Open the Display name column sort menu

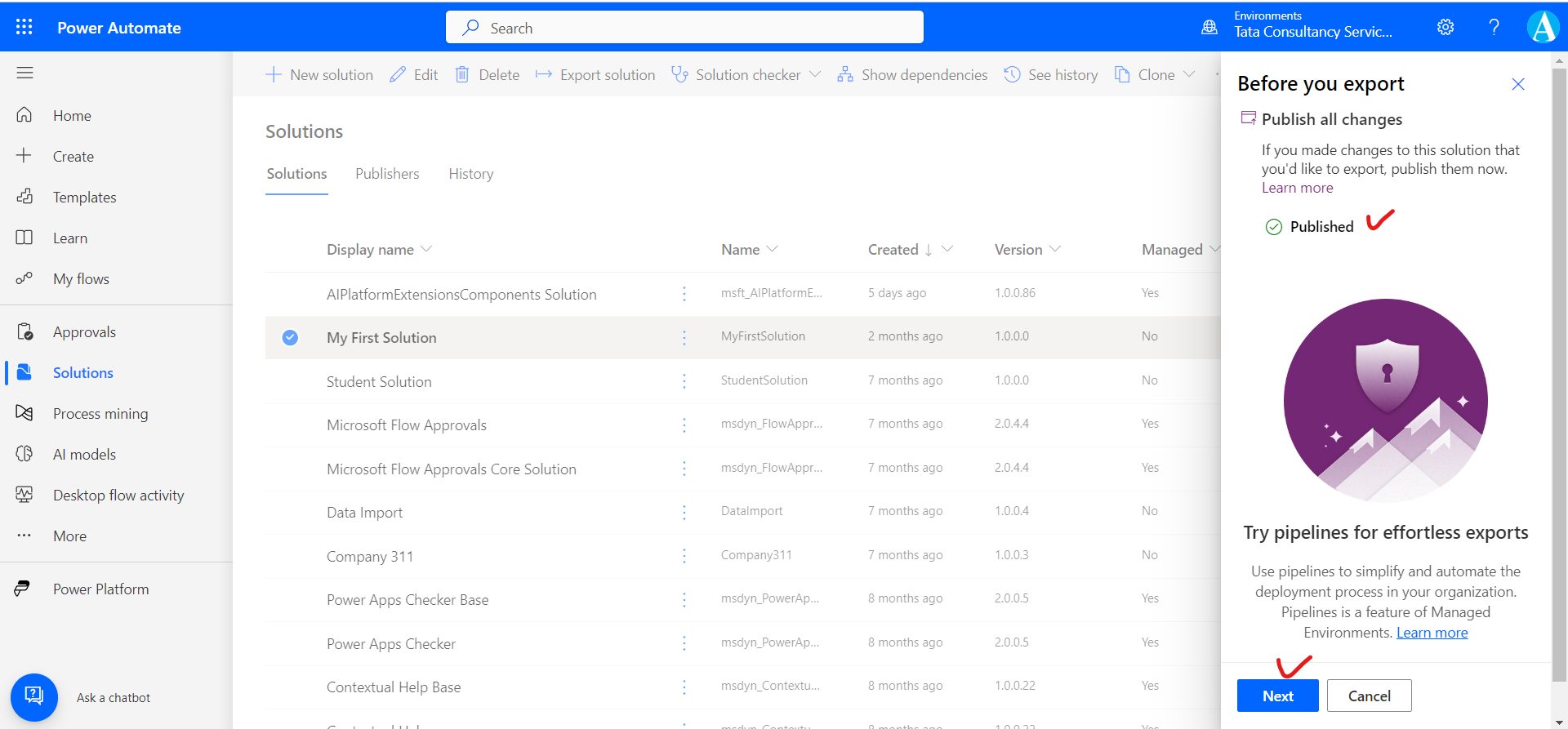pyautogui.click(x=426, y=249)
